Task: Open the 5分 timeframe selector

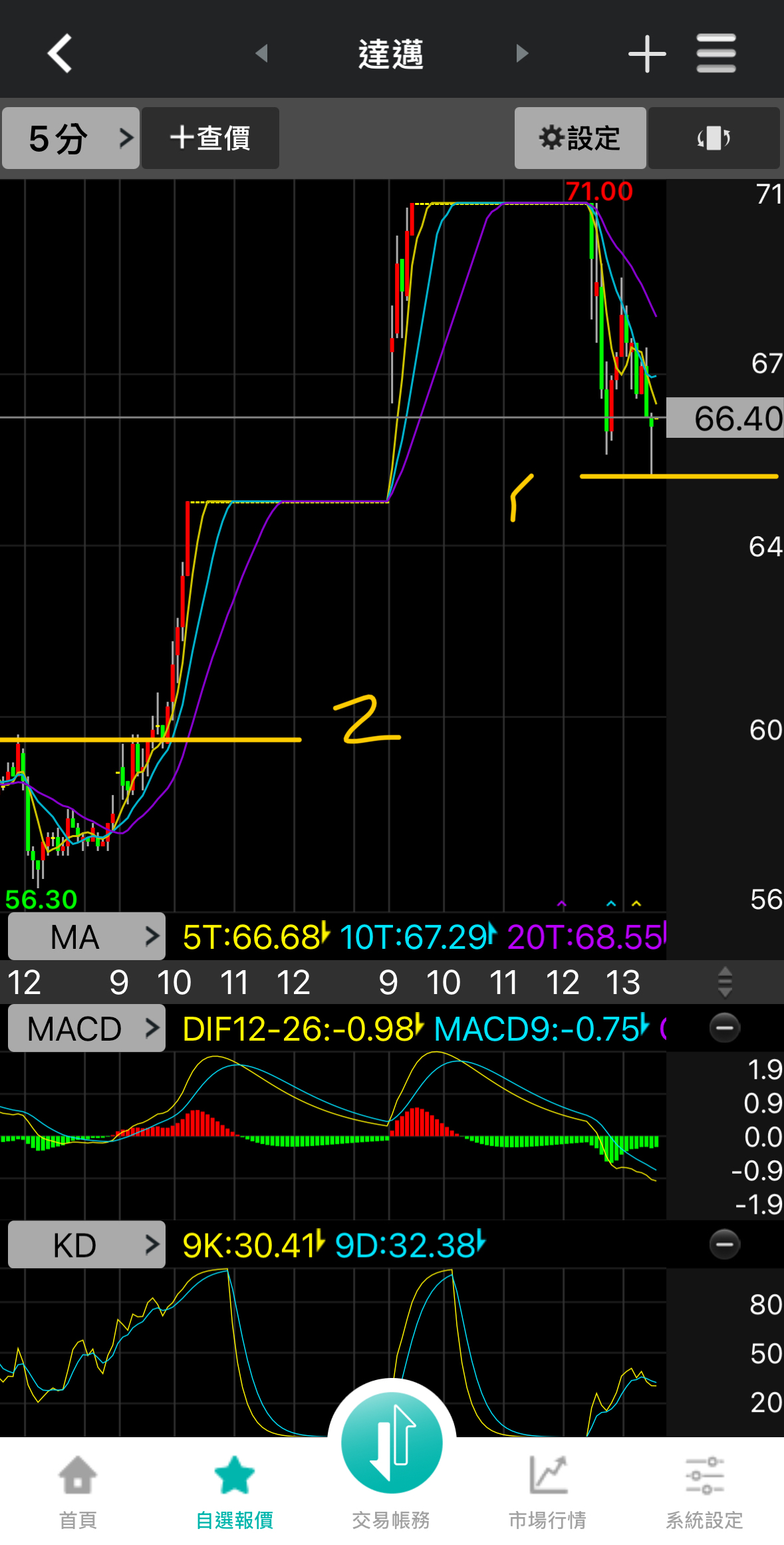Action: click(70, 138)
